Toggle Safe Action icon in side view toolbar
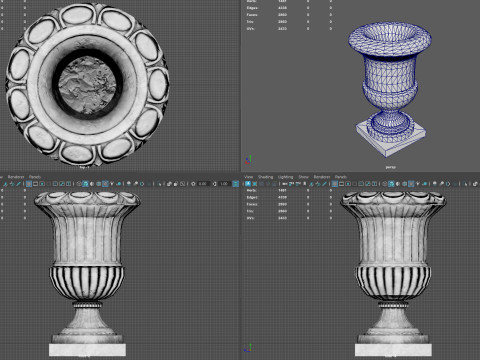The width and height of the screenshot is (480, 360). point(368,184)
